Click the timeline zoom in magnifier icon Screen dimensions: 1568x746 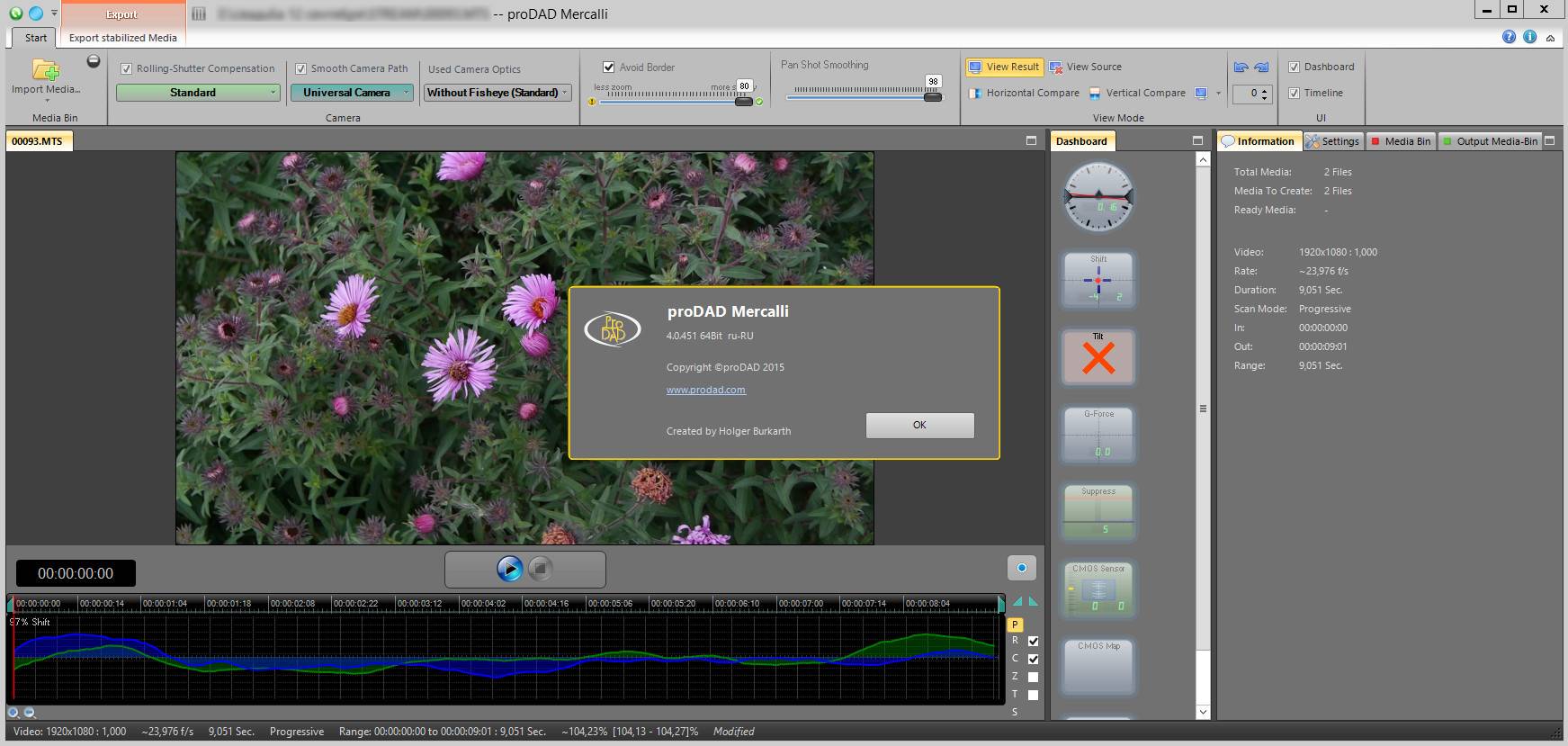tap(13, 713)
